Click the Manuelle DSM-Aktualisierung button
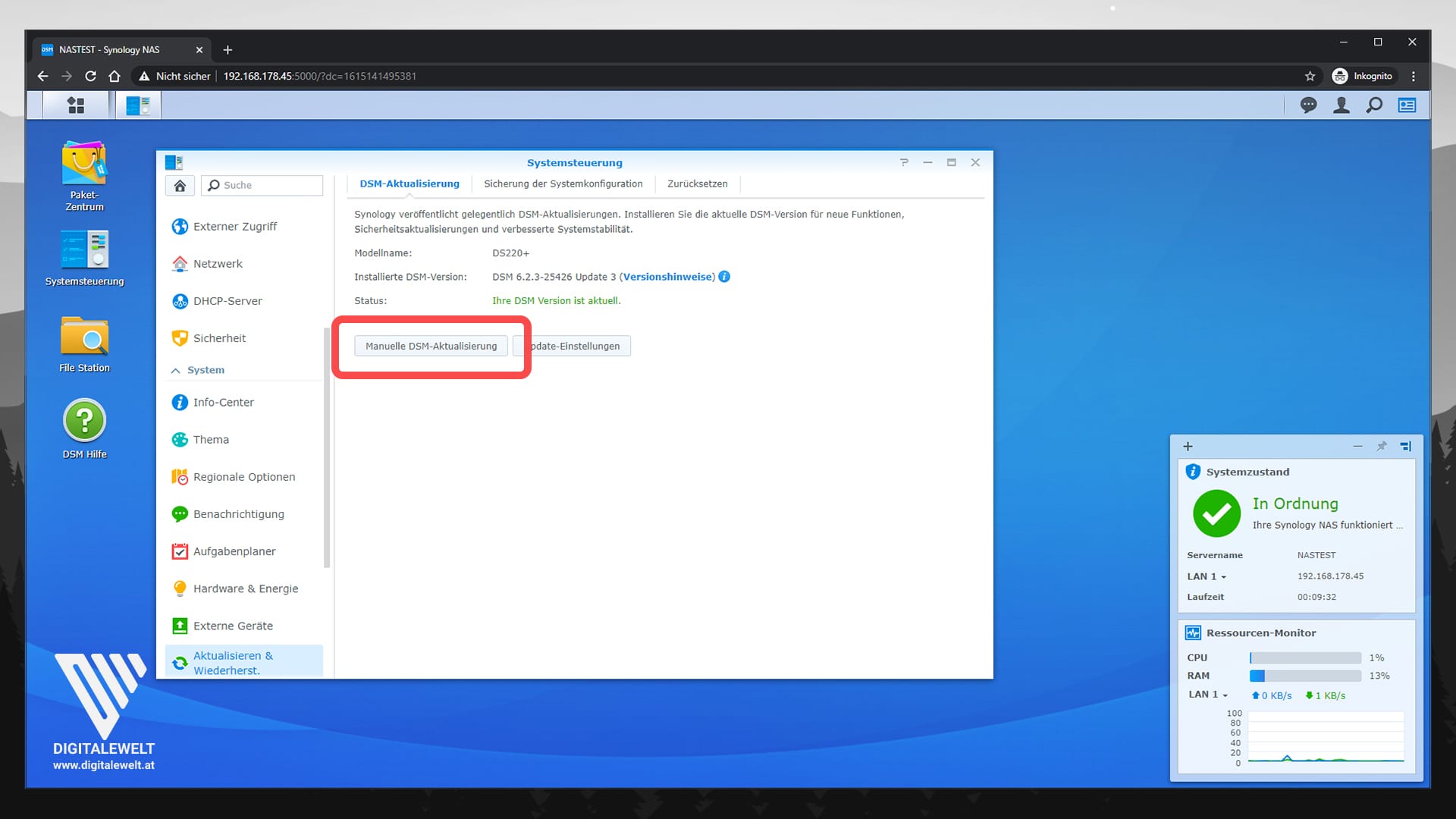 [431, 347]
